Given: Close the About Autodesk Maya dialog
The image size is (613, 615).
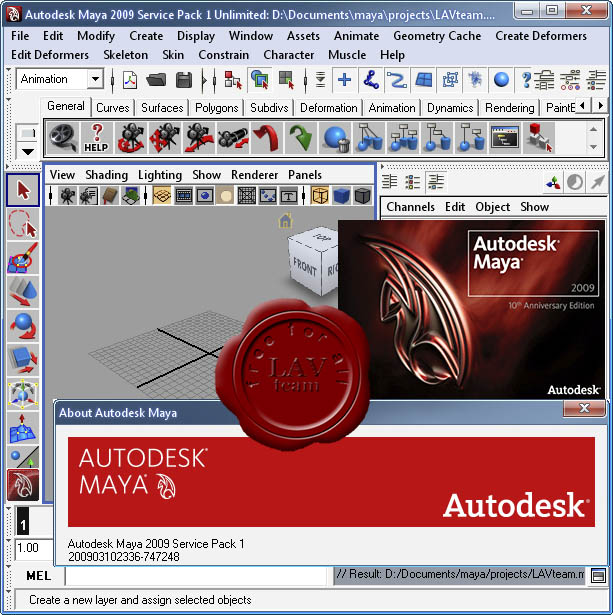Looking at the screenshot, I should 584,408.
